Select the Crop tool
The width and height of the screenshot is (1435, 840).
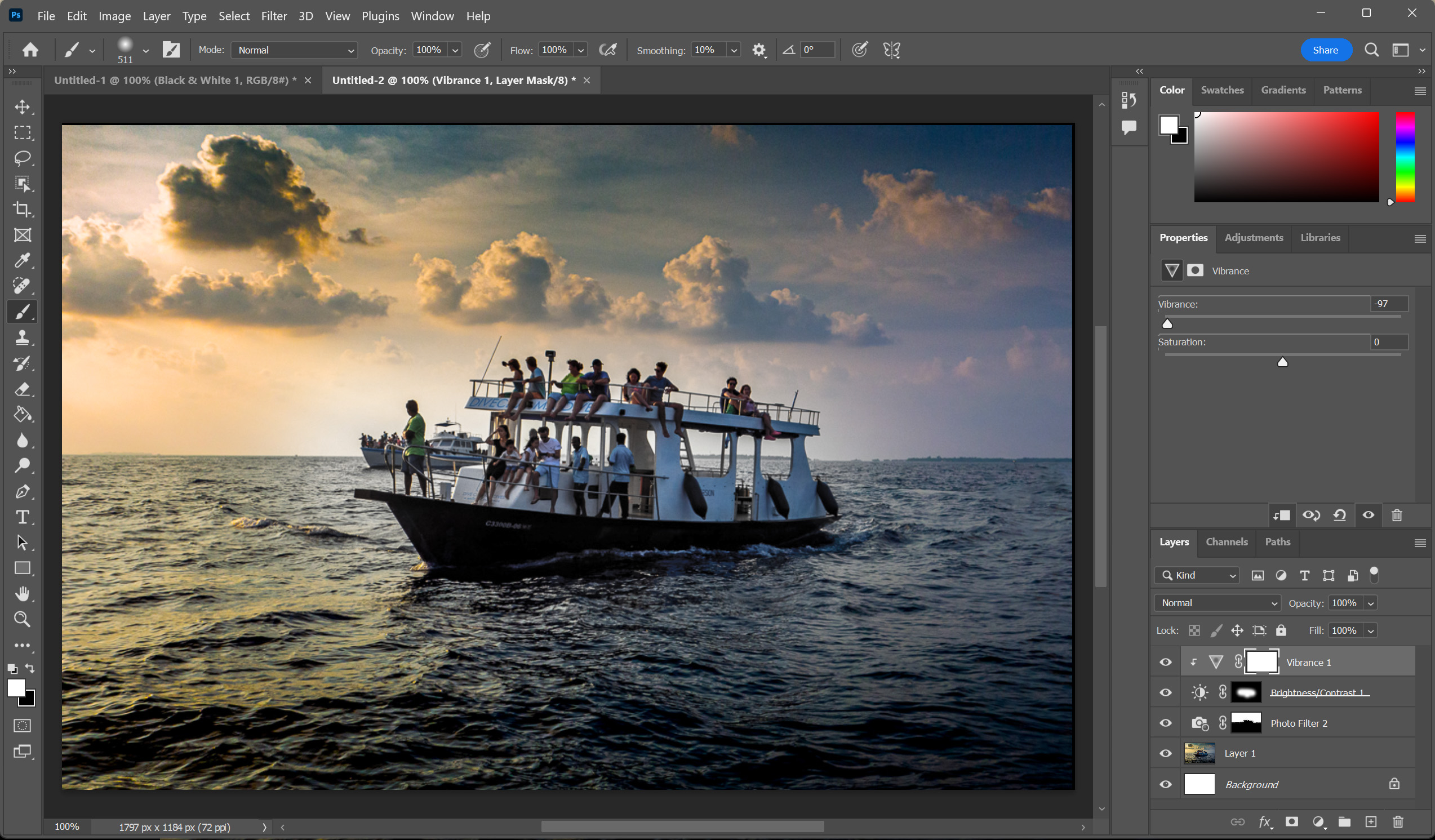22,209
